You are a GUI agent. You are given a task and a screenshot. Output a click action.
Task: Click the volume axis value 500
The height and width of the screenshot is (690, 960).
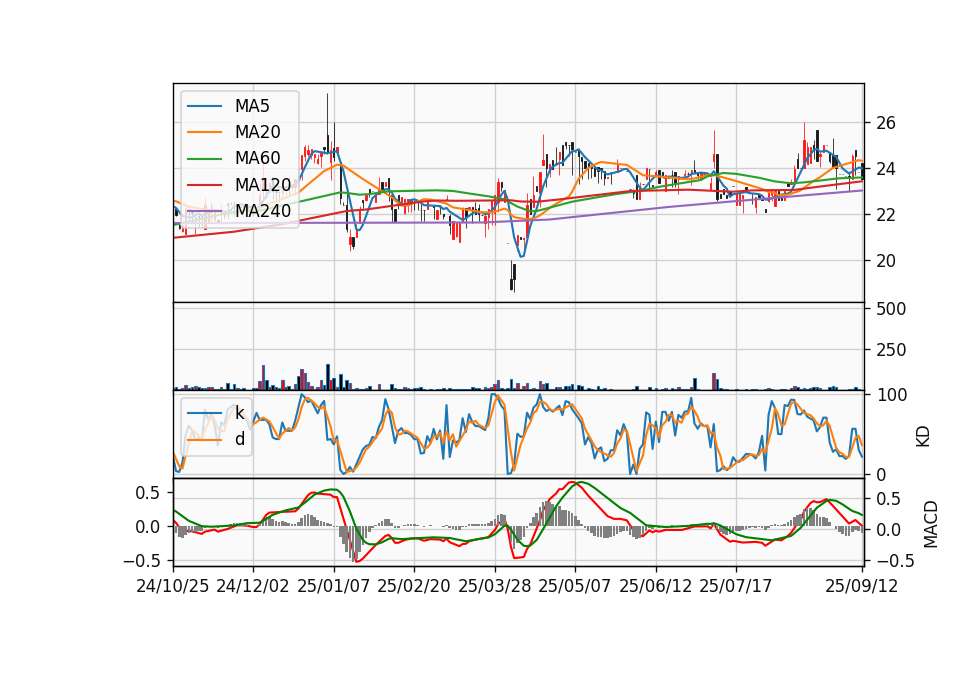point(891,309)
